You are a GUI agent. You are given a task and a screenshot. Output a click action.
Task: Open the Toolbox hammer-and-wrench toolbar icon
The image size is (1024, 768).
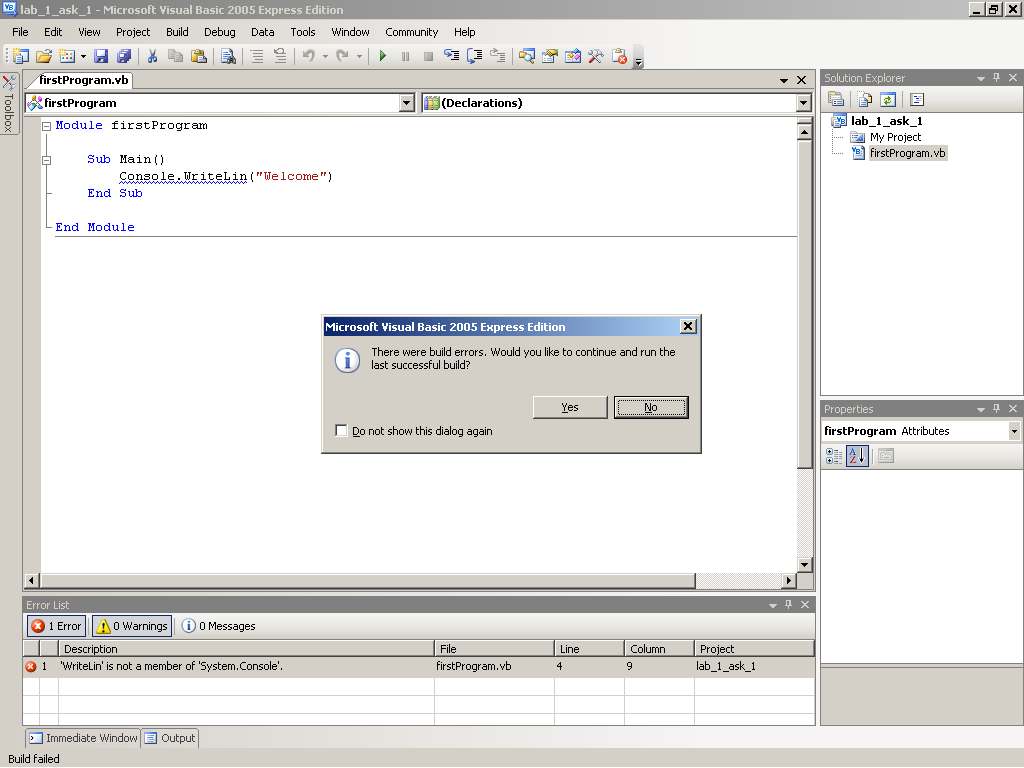pos(596,56)
